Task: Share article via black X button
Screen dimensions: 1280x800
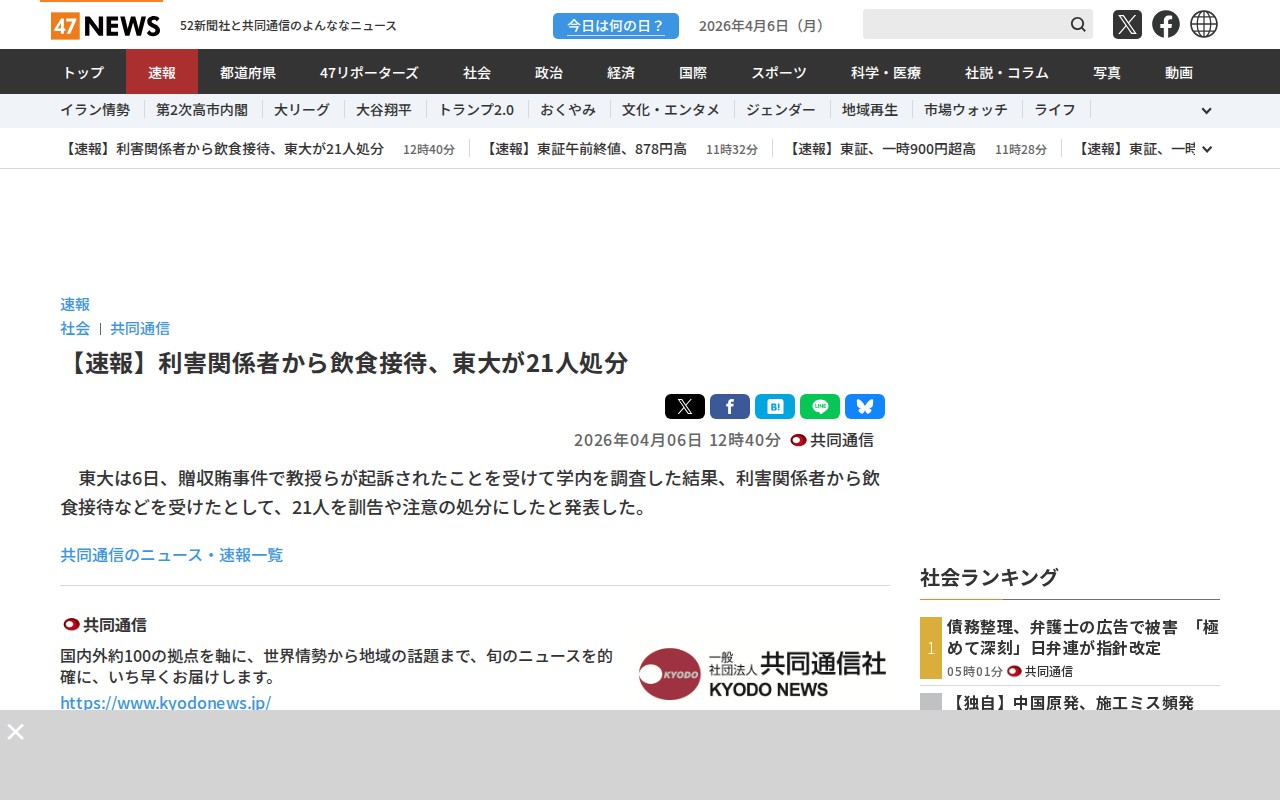Action: click(x=685, y=406)
